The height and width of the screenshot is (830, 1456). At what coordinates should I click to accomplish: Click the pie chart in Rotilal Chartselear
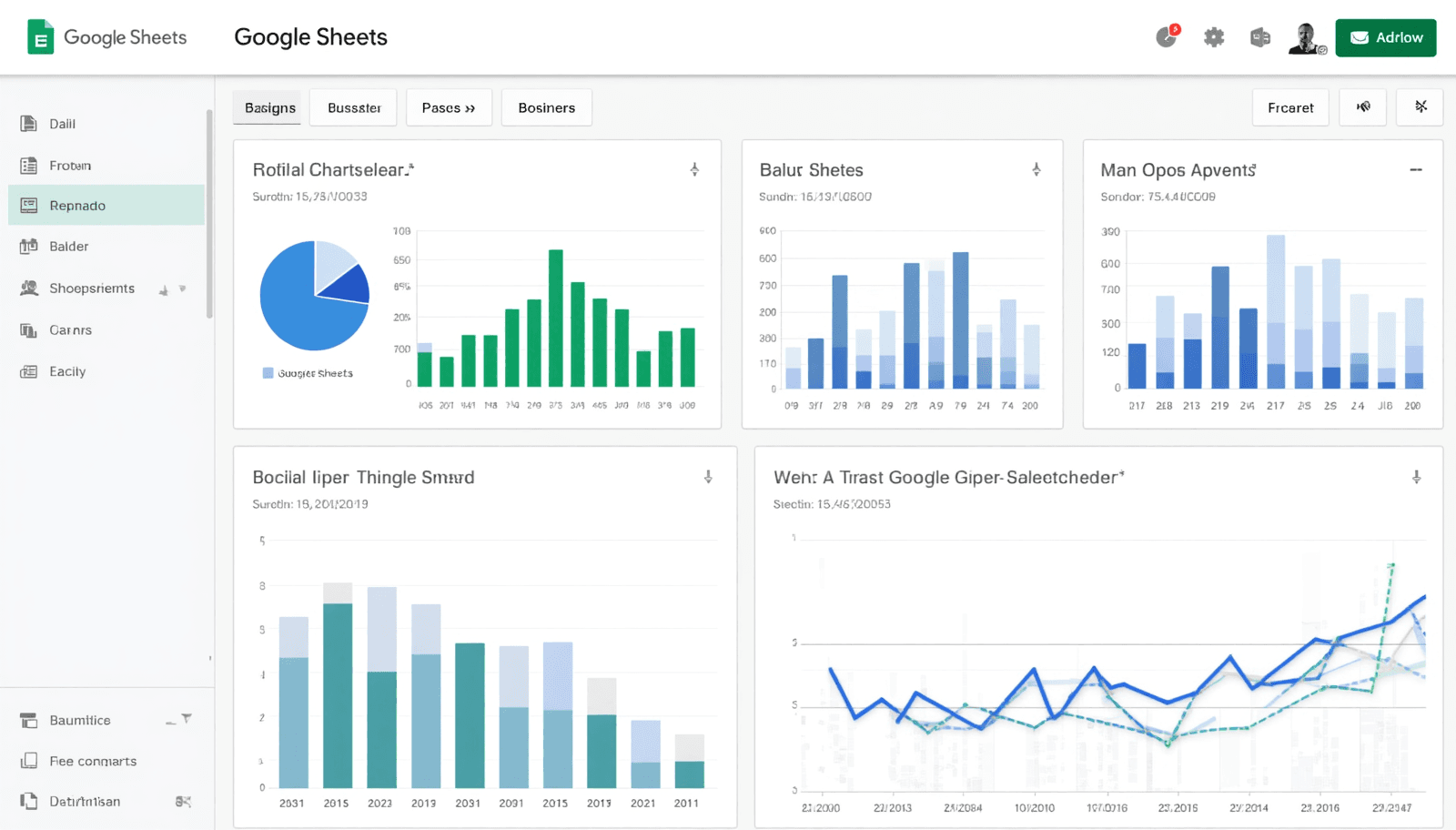pyautogui.click(x=315, y=296)
